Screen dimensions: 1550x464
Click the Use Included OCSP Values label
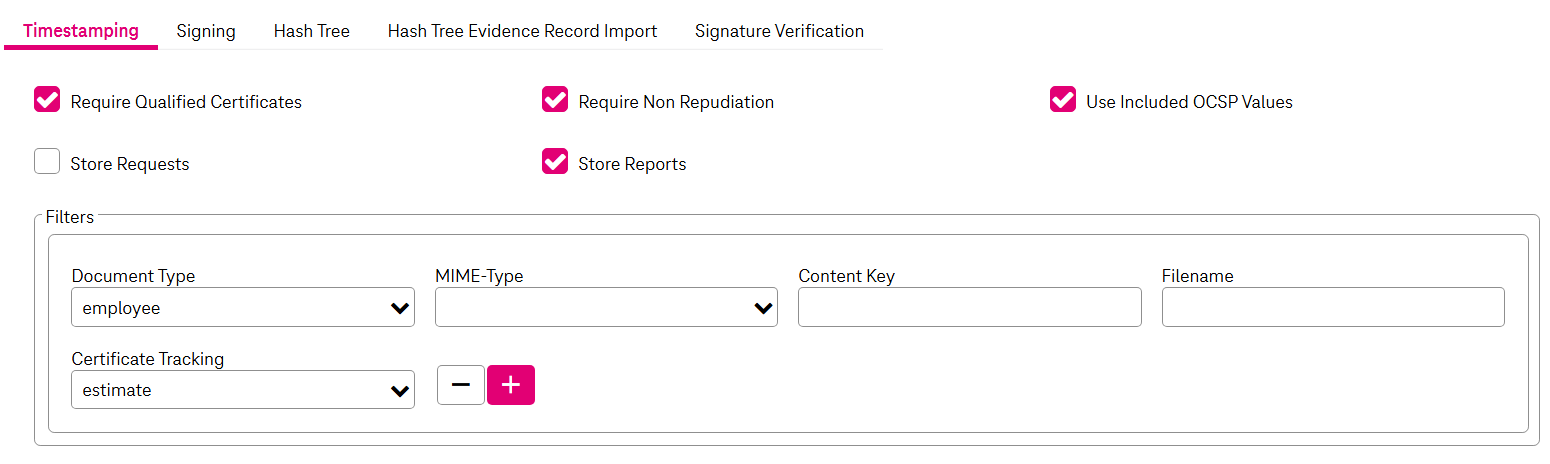[1189, 102]
